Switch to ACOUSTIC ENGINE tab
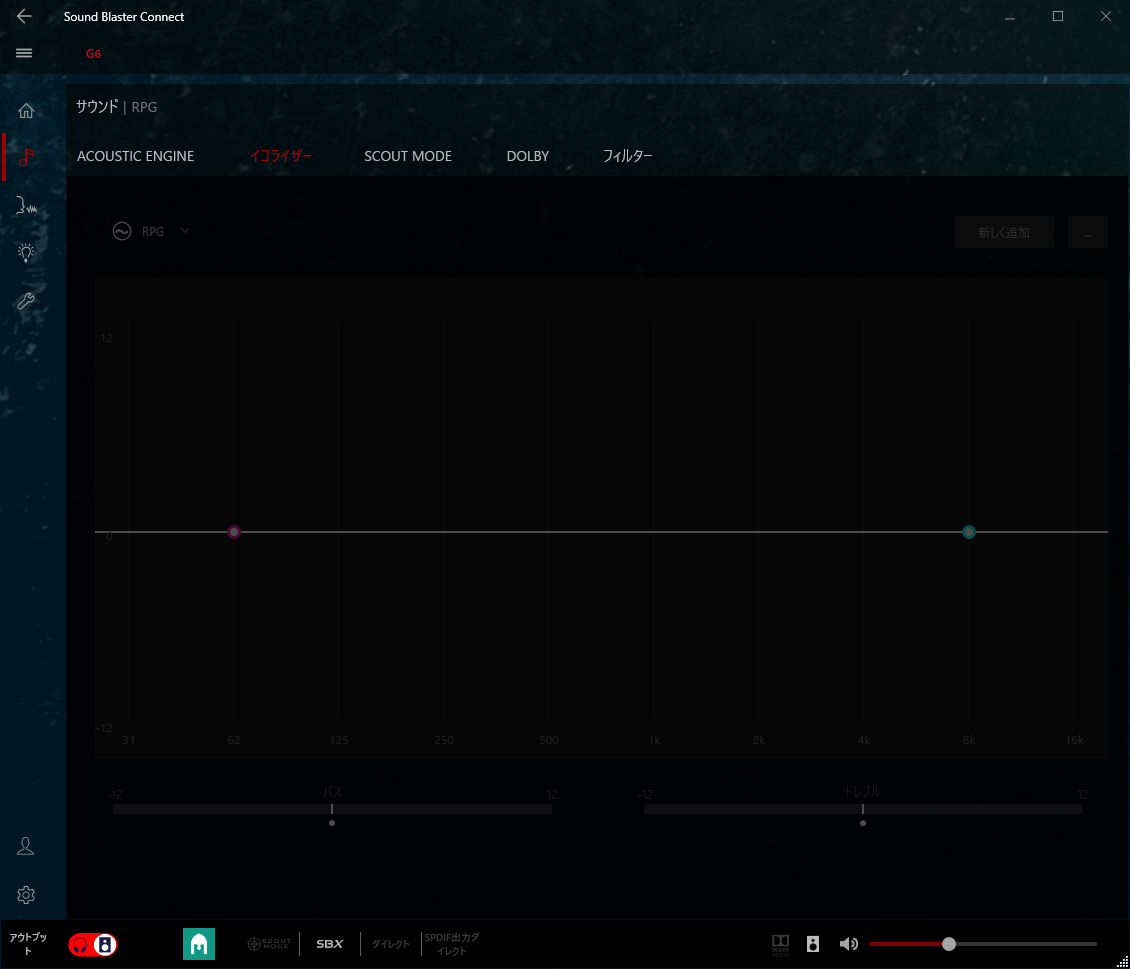The image size is (1130, 969). [135, 156]
